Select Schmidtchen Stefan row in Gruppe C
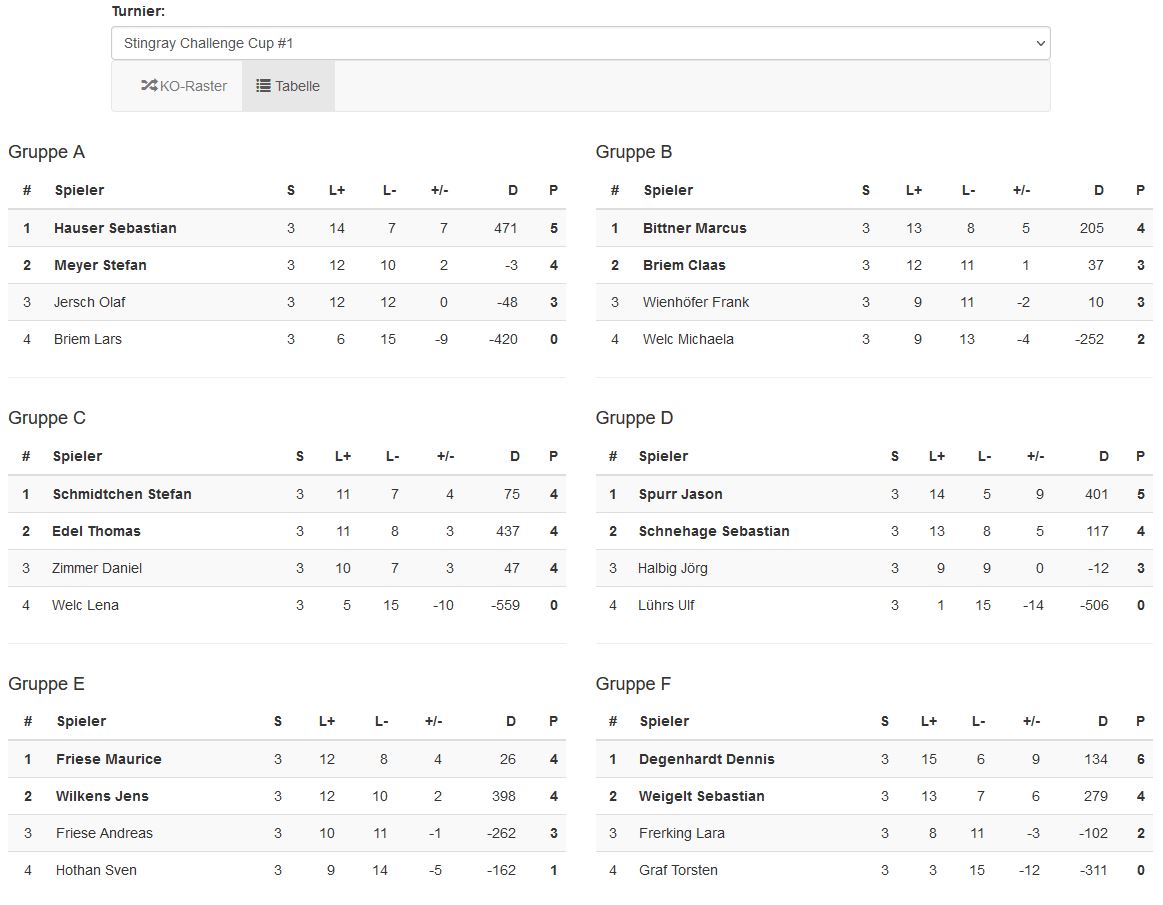The image size is (1163, 905). (122, 494)
